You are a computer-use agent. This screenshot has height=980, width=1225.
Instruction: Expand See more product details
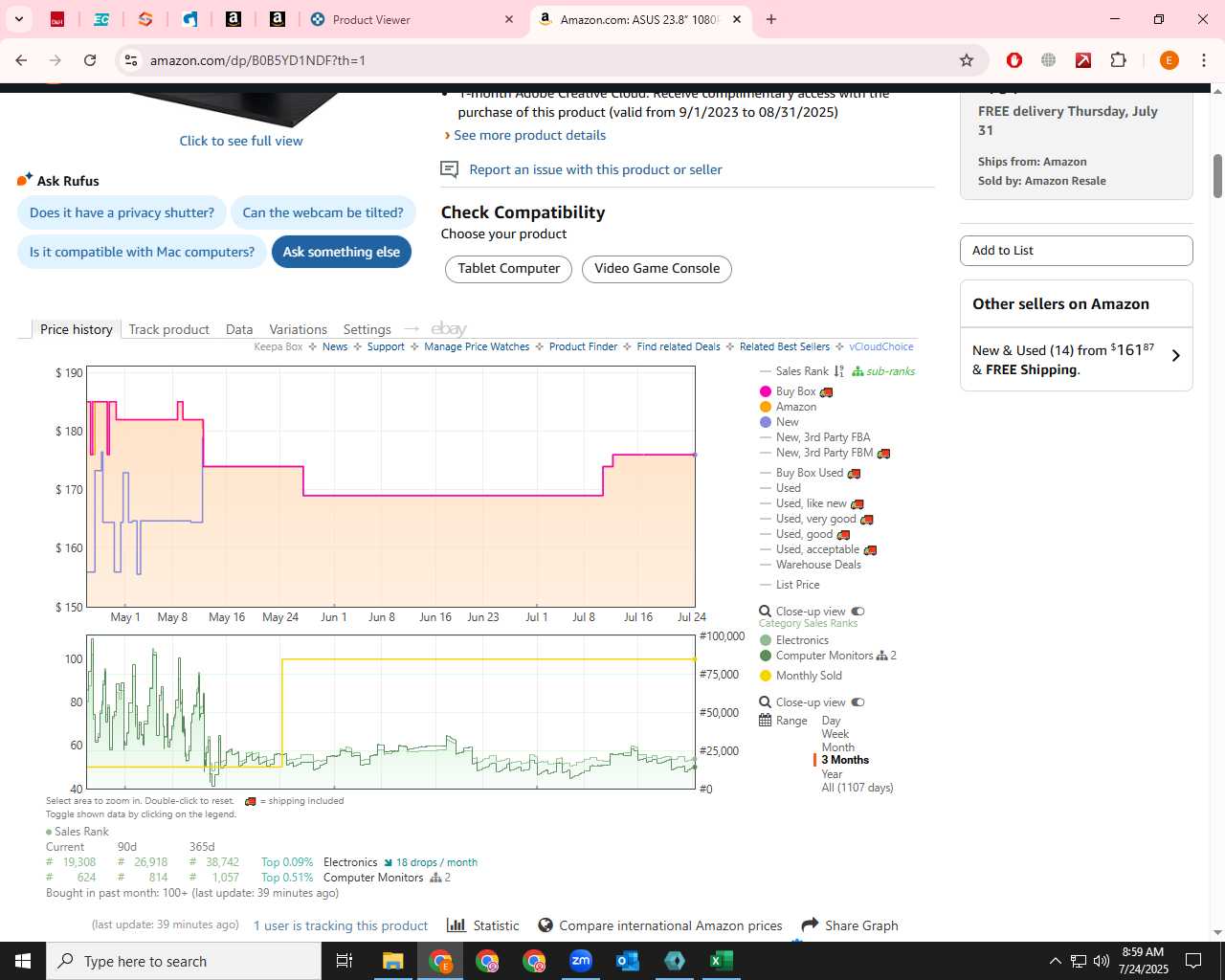point(529,135)
